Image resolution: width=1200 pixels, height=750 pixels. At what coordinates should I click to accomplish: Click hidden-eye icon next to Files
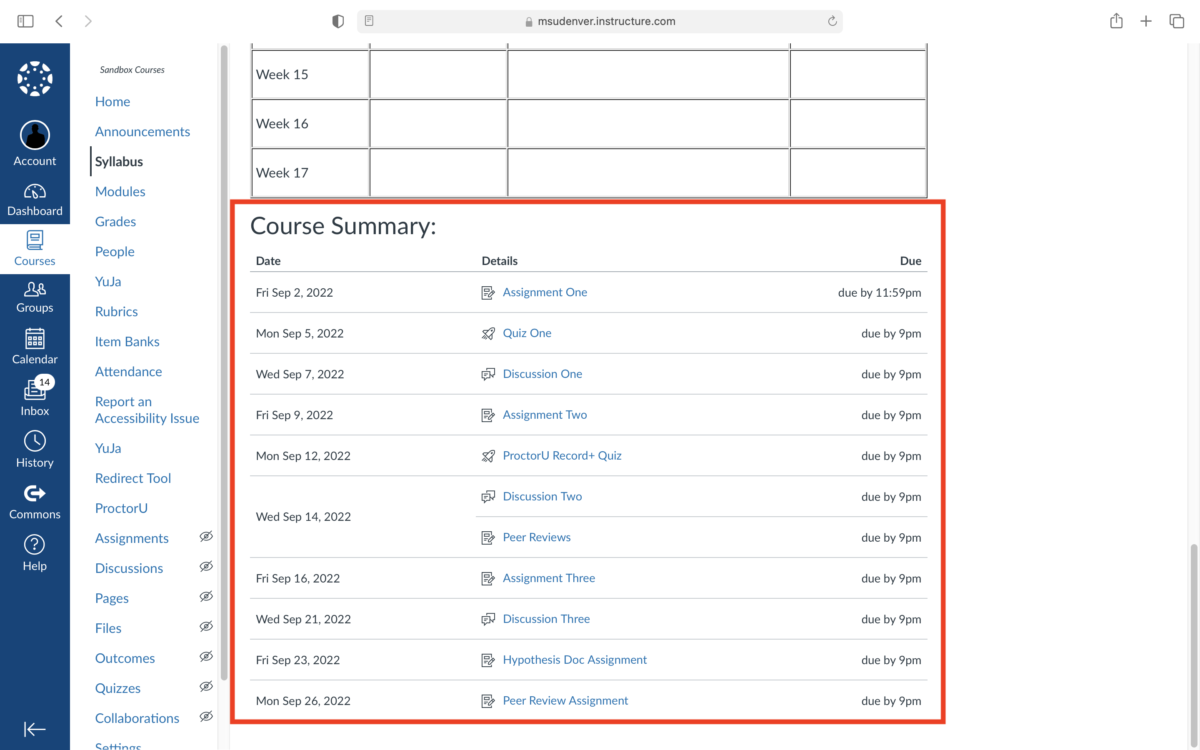tap(206, 627)
